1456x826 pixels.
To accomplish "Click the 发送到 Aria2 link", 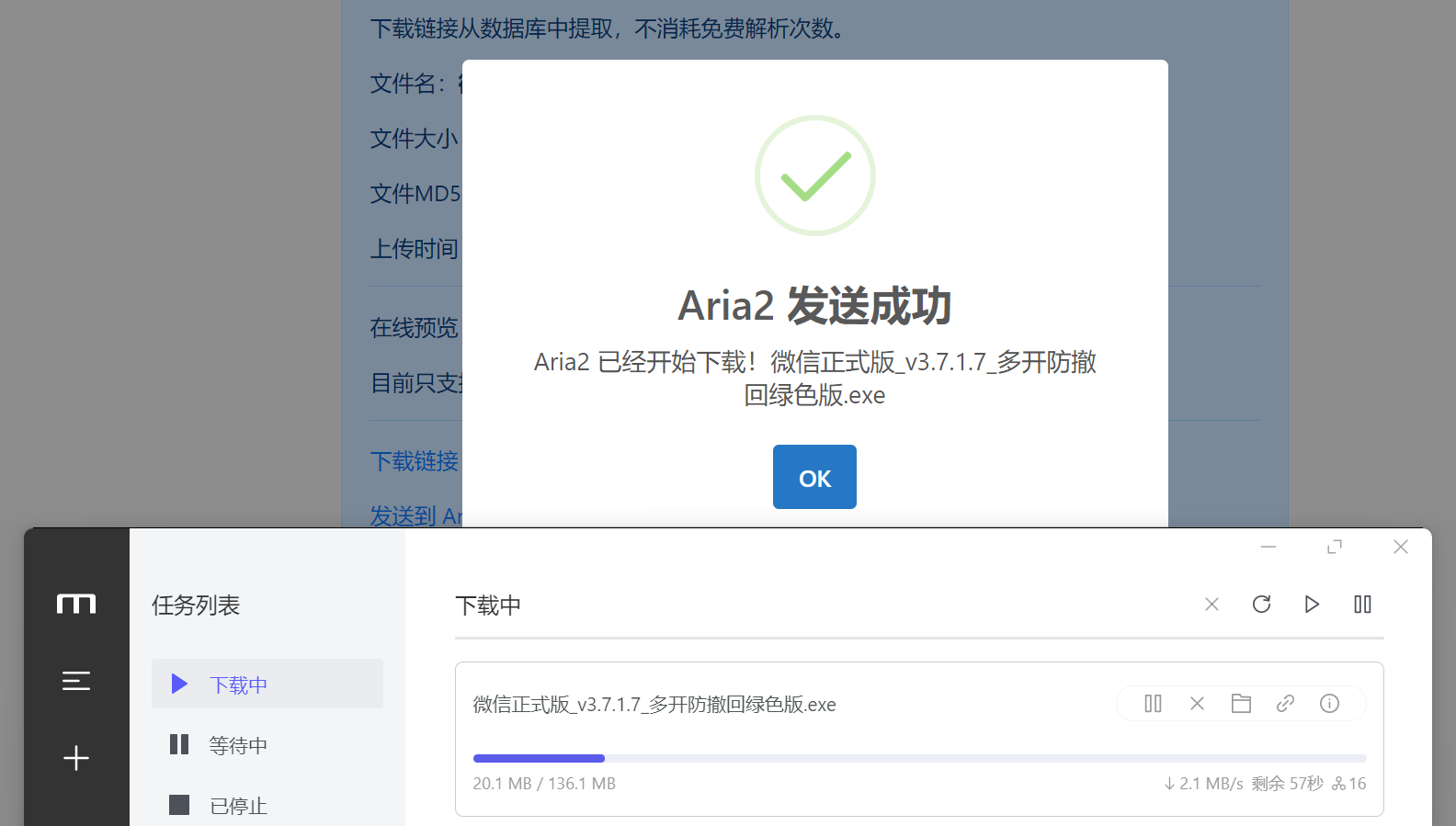I will click(415, 515).
